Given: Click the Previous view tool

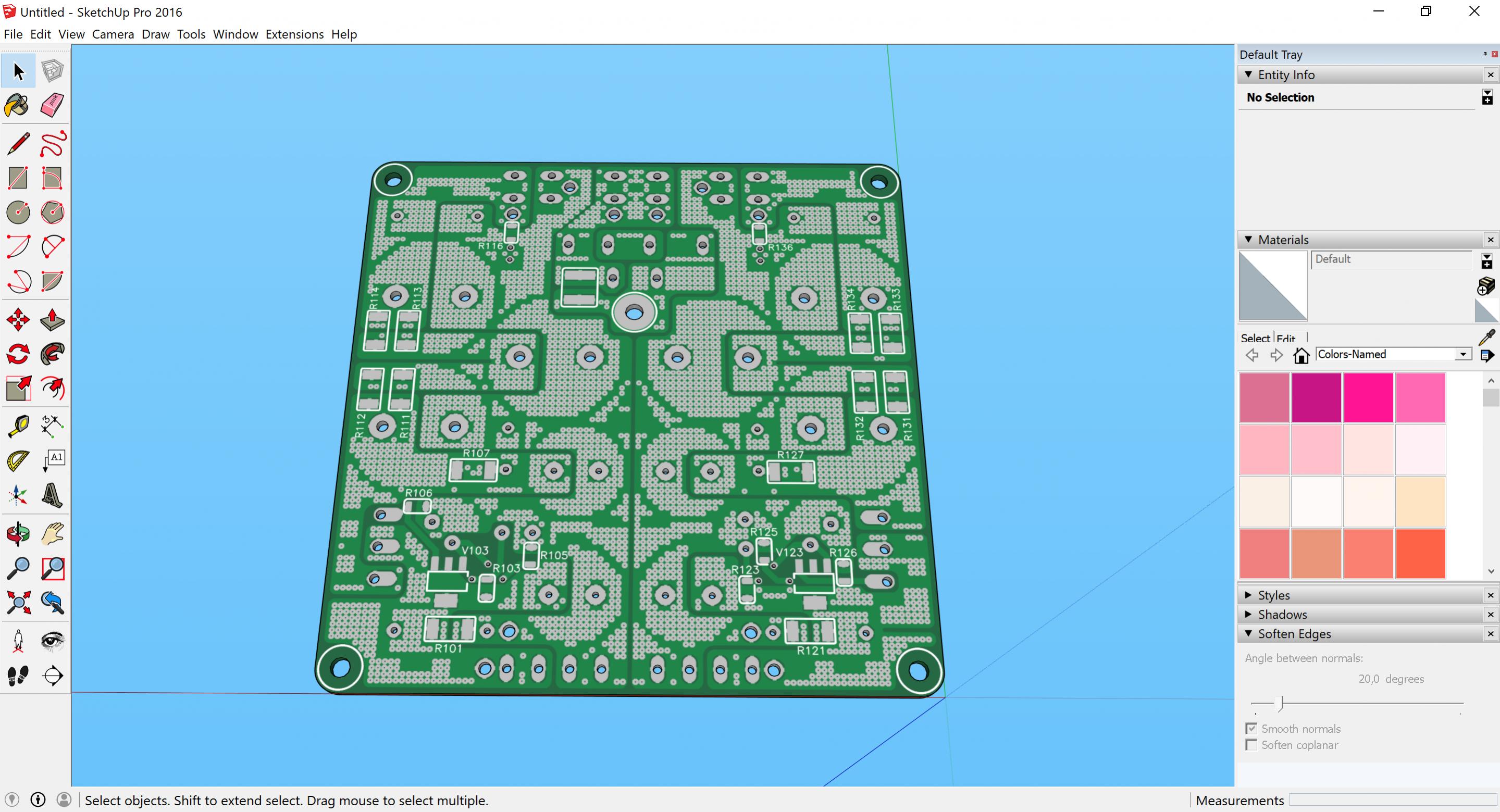Looking at the screenshot, I should click(53, 603).
